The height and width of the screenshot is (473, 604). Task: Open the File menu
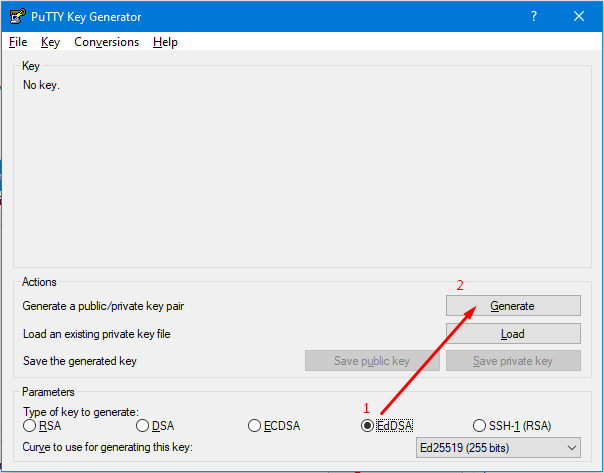pos(18,42)
